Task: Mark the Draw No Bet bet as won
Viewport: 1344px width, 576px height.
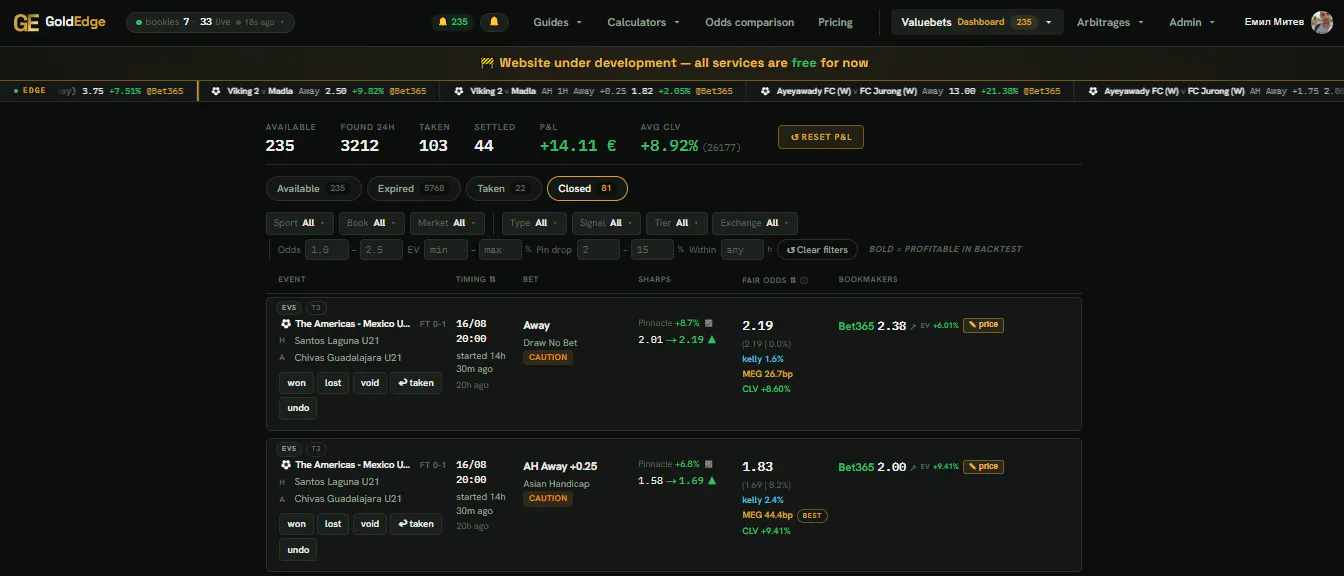Action: pos(297,382)
